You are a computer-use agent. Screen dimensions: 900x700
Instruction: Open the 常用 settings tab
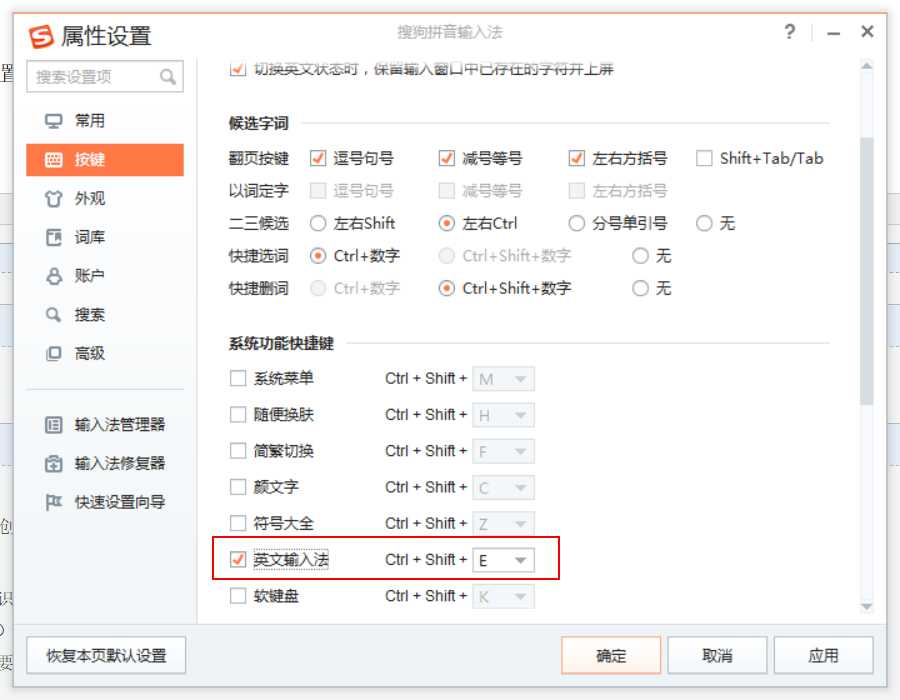pos(105,121)
